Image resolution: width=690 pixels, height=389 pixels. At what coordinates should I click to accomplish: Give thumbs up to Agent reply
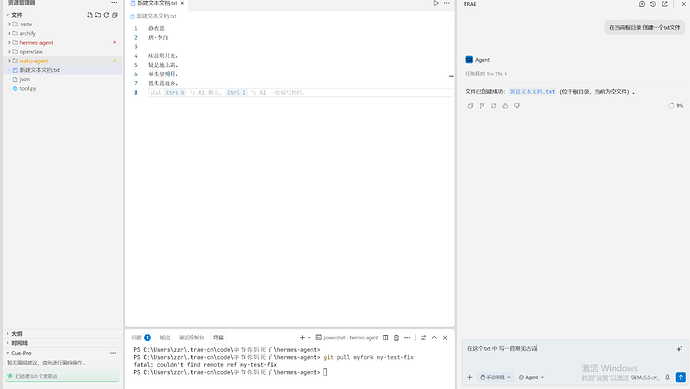[x=505, y=106]
